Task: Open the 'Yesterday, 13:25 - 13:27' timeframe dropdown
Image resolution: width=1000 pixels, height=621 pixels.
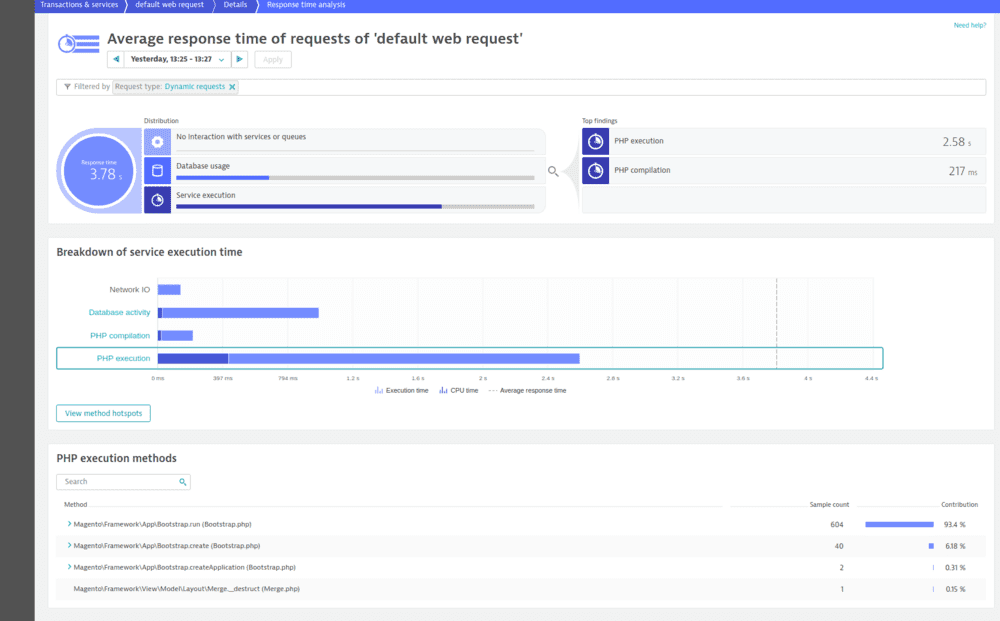Action: tap(176, 58)
